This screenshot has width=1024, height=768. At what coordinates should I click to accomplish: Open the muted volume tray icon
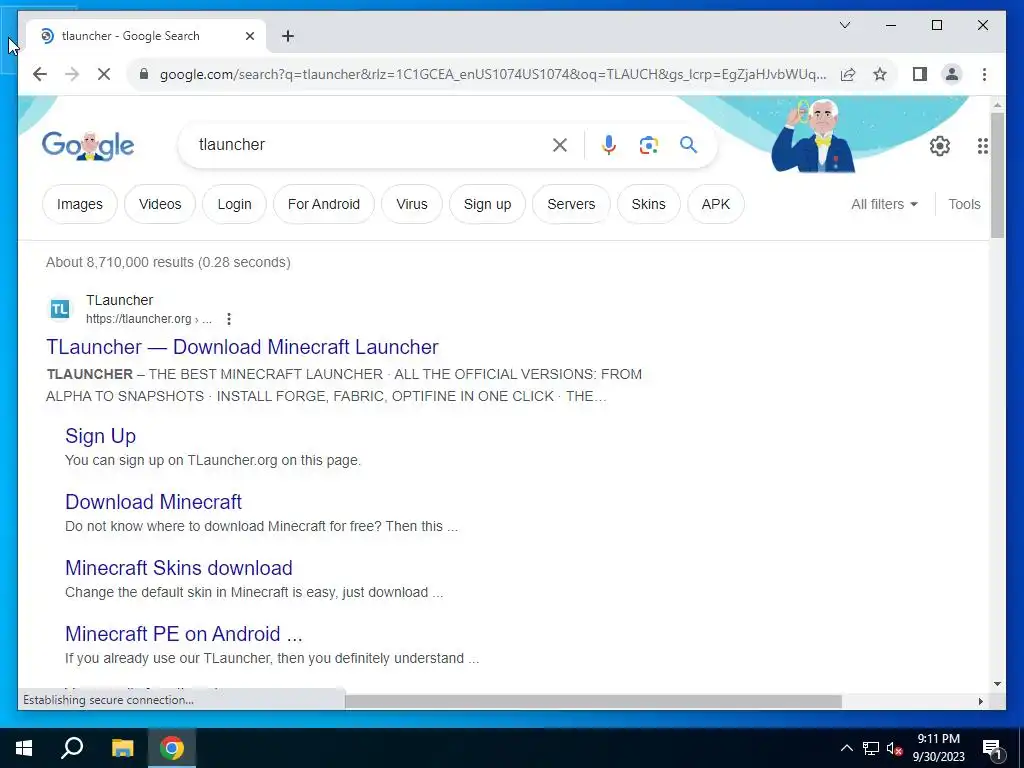click(895, 748)
